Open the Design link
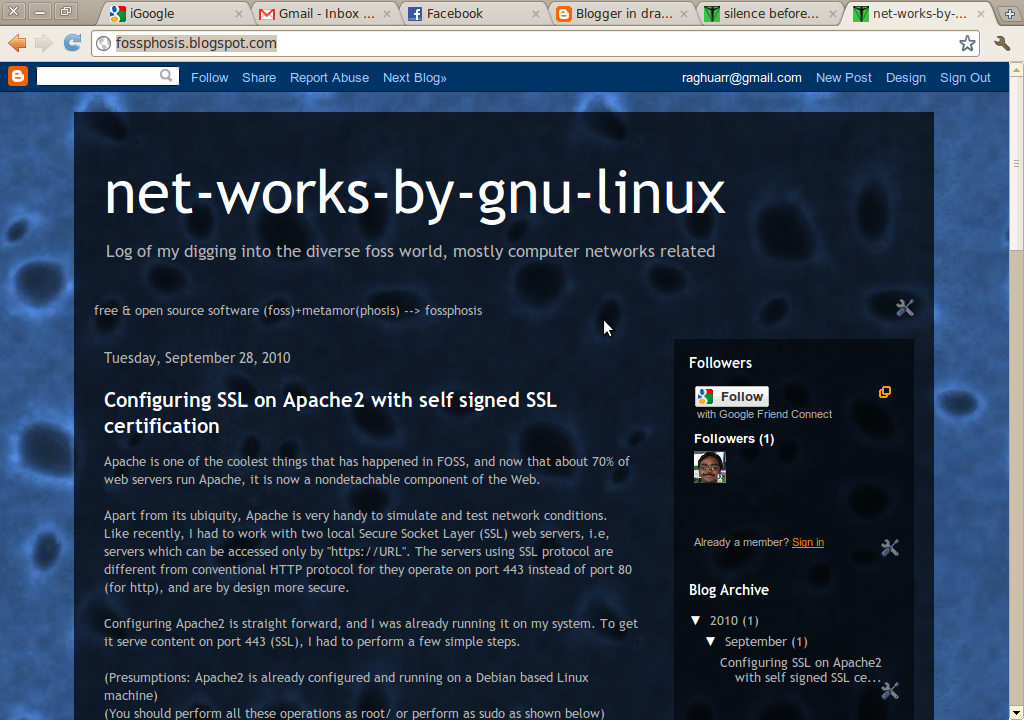Image resolution: width=1024 pixels, height=720 pixels. click(x=906, y=78)
